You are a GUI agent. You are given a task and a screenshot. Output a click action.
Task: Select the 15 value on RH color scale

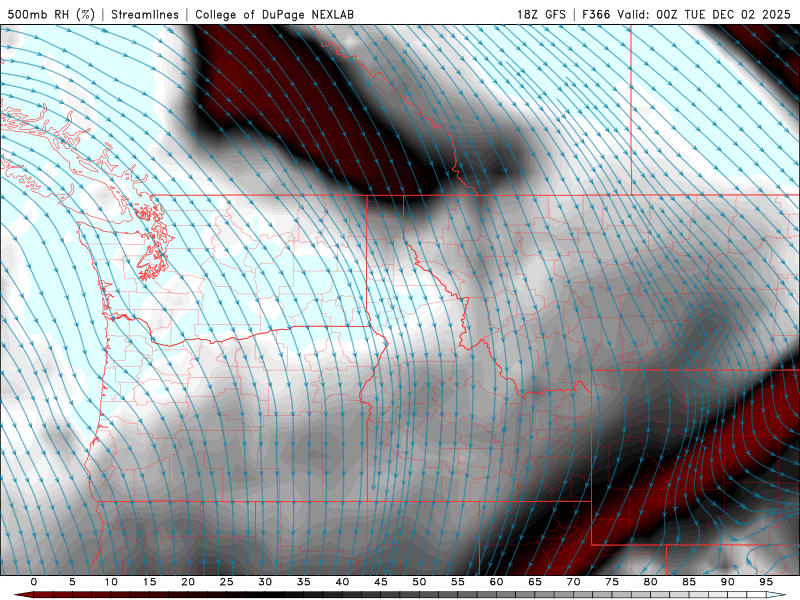[149, 582]
